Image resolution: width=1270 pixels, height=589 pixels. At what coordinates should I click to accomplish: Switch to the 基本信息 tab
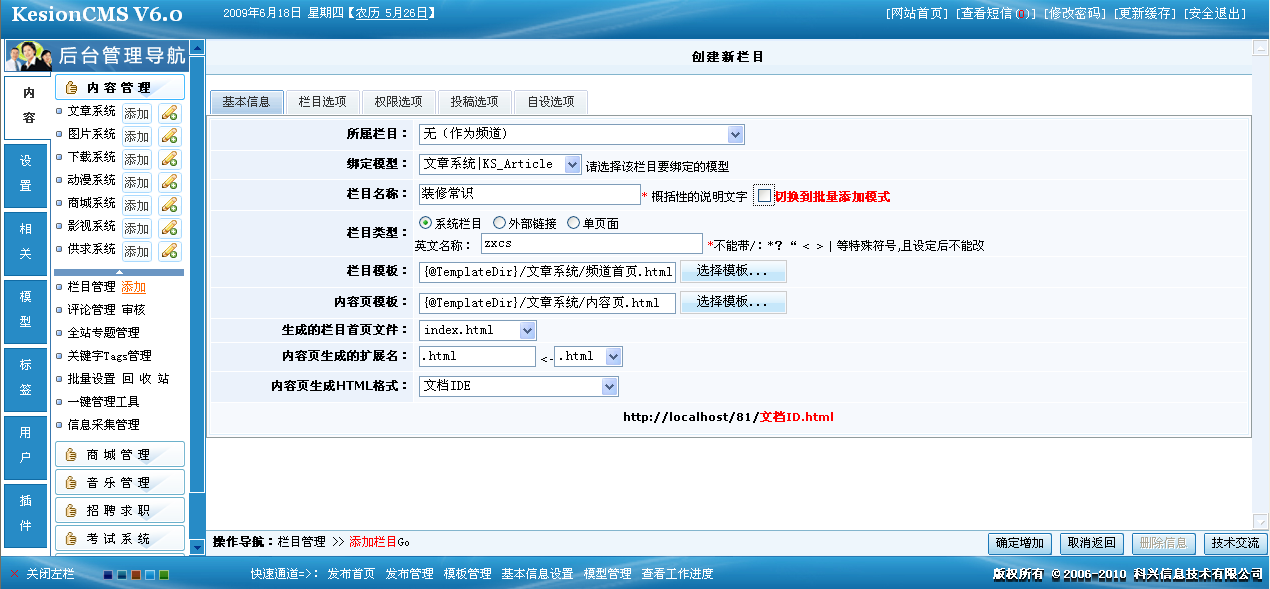tap(246, 102)
